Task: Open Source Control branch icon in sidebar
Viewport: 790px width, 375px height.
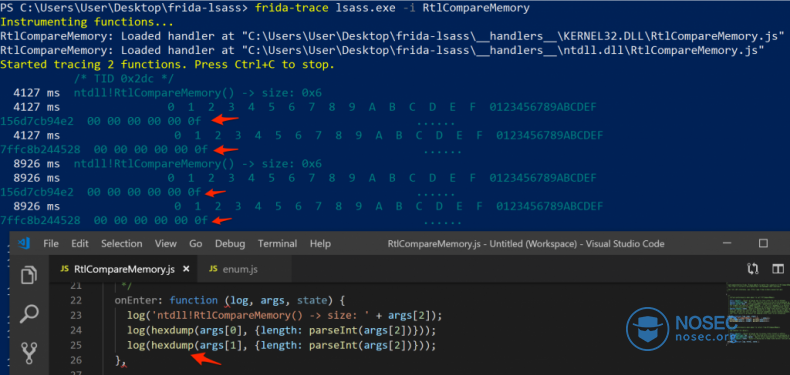Action: [x=29, y=353]
